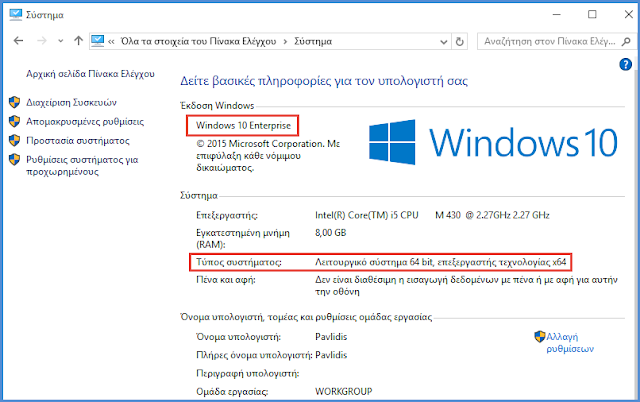Expand the address bar history dropdown
Screen dimensions: 640x402
[444, 42]
